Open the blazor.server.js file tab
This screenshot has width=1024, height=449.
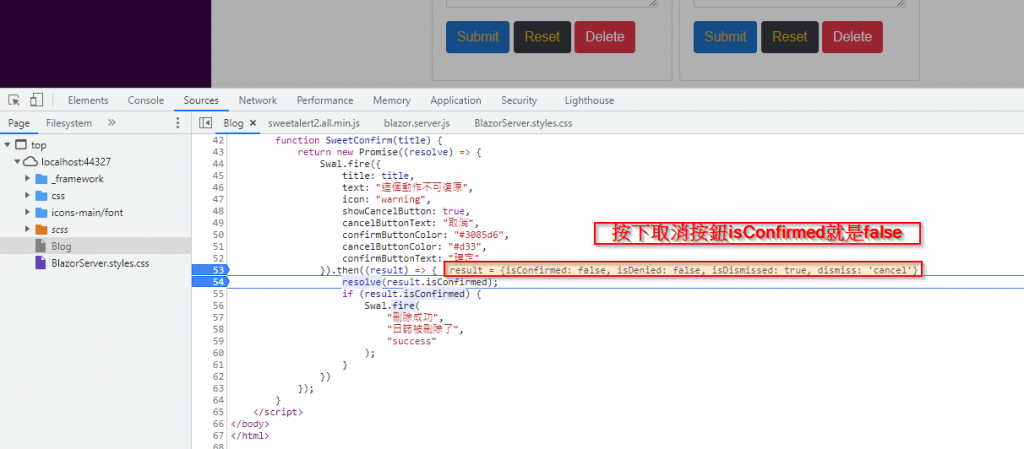(417, 123)
